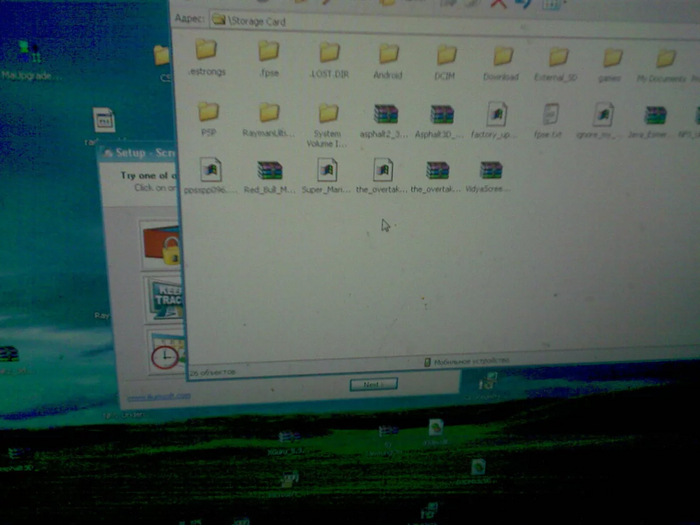The height and width of the screenshot is (525, 700).
Task: Select the Red_Bull_M... archive
Action: 270,177
